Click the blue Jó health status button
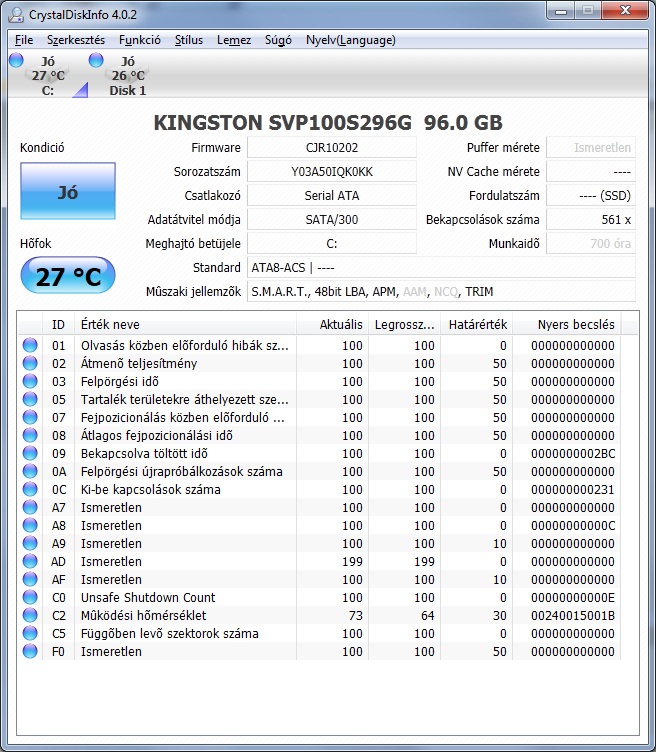656x752 pixels. 68,191
